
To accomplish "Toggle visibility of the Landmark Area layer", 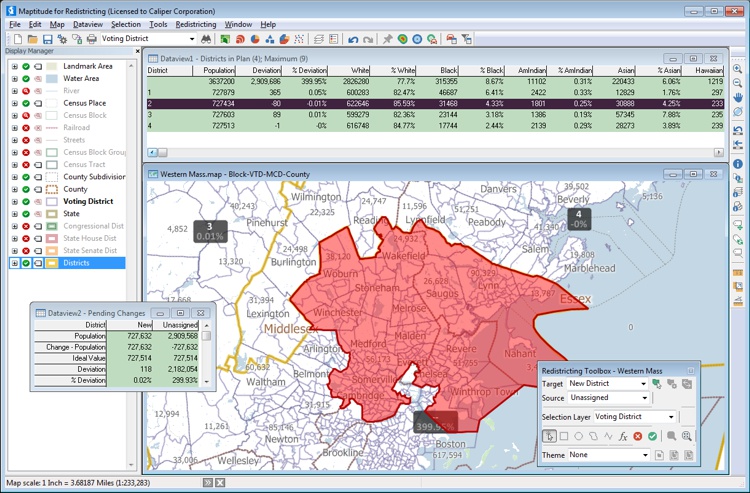I will click(x=26, y=66).
